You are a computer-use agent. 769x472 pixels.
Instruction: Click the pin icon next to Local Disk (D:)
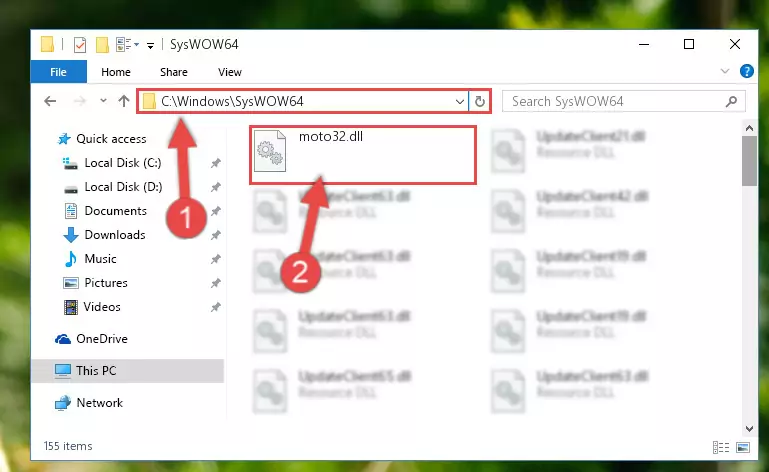coord(216,187)
